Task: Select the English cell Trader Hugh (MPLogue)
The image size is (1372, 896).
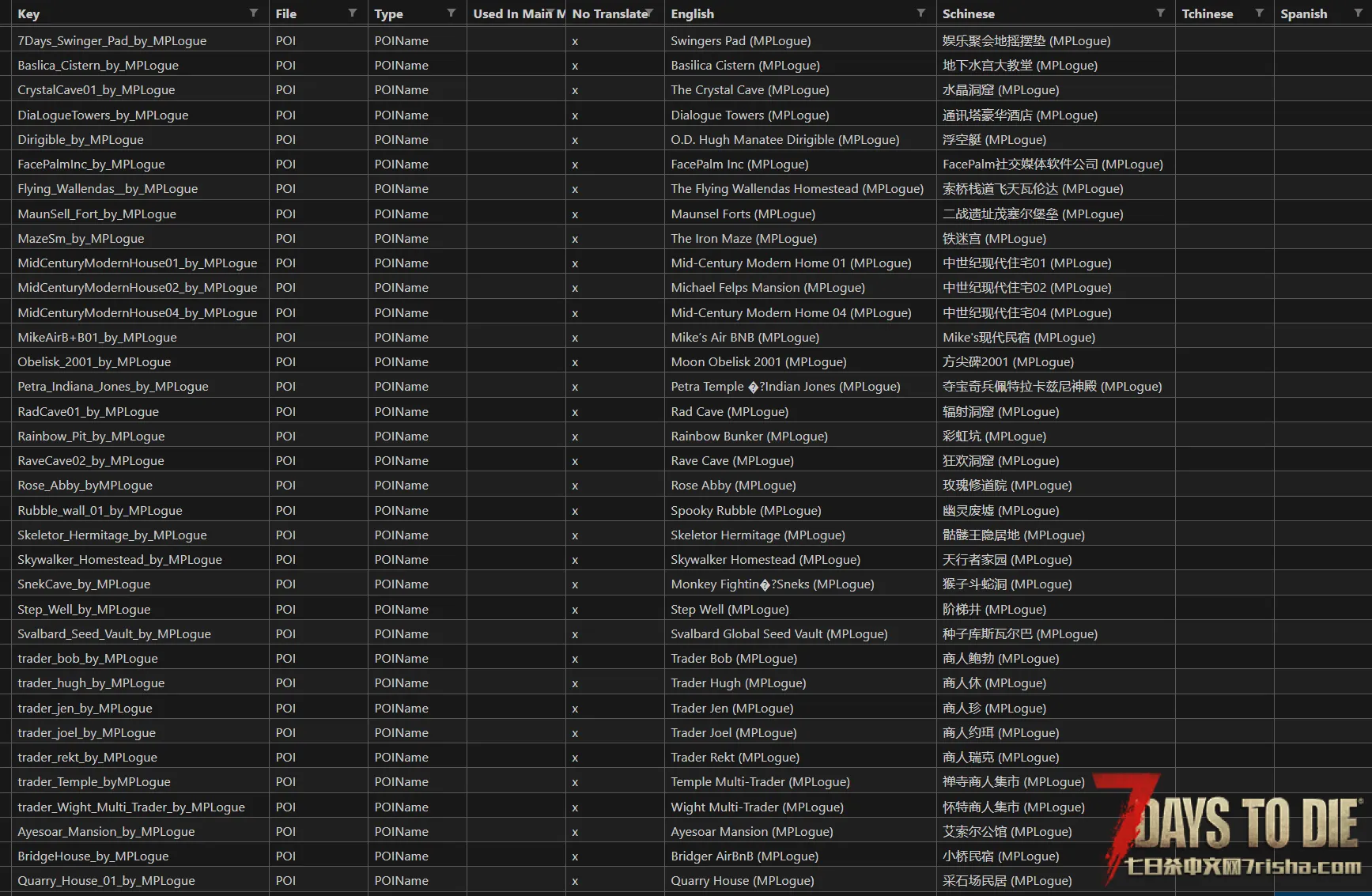Action: pyautogui.click(x=800, y=682)
